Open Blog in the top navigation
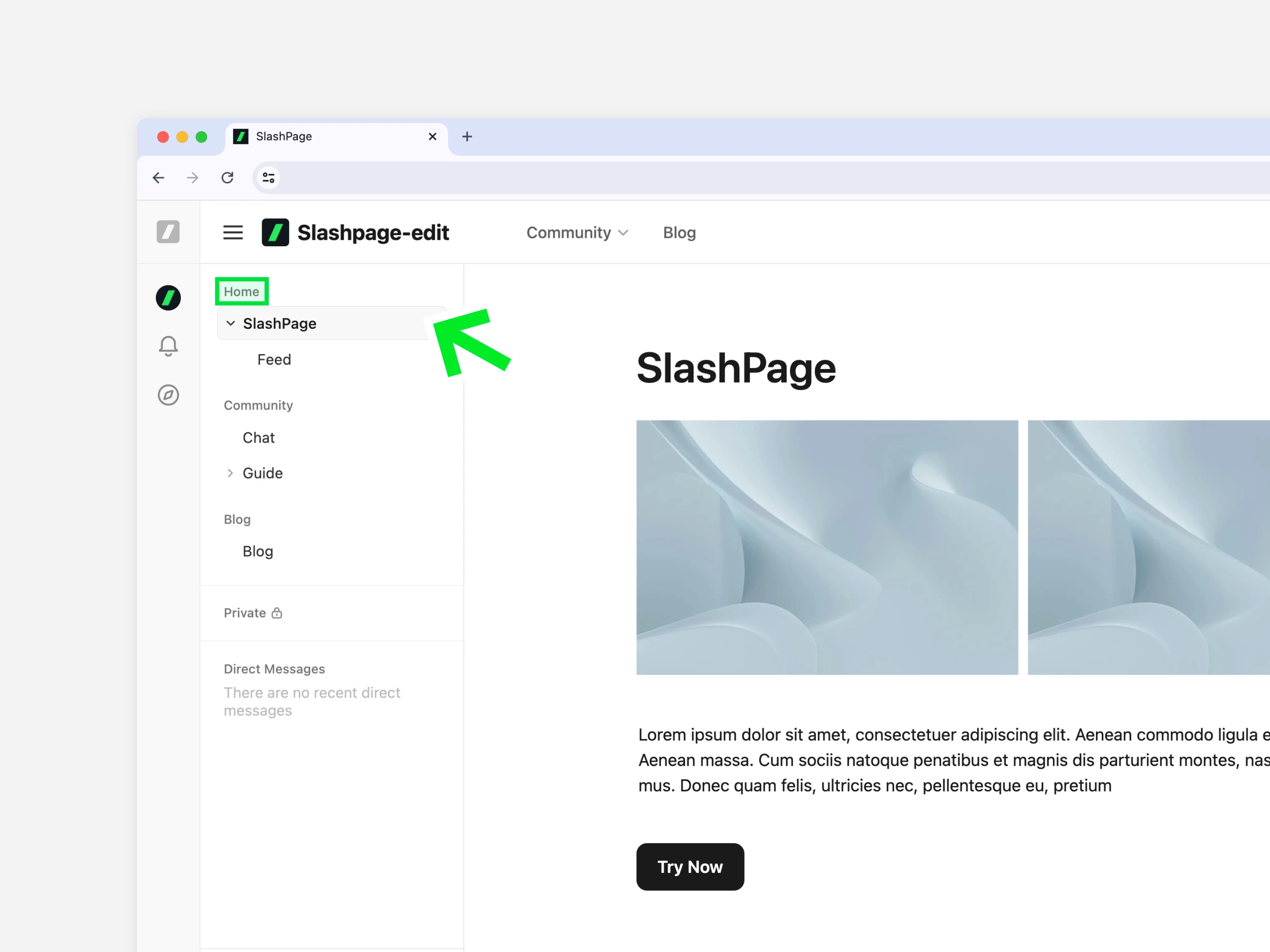This screenshot has height=952, width=1270. [679, 232]
